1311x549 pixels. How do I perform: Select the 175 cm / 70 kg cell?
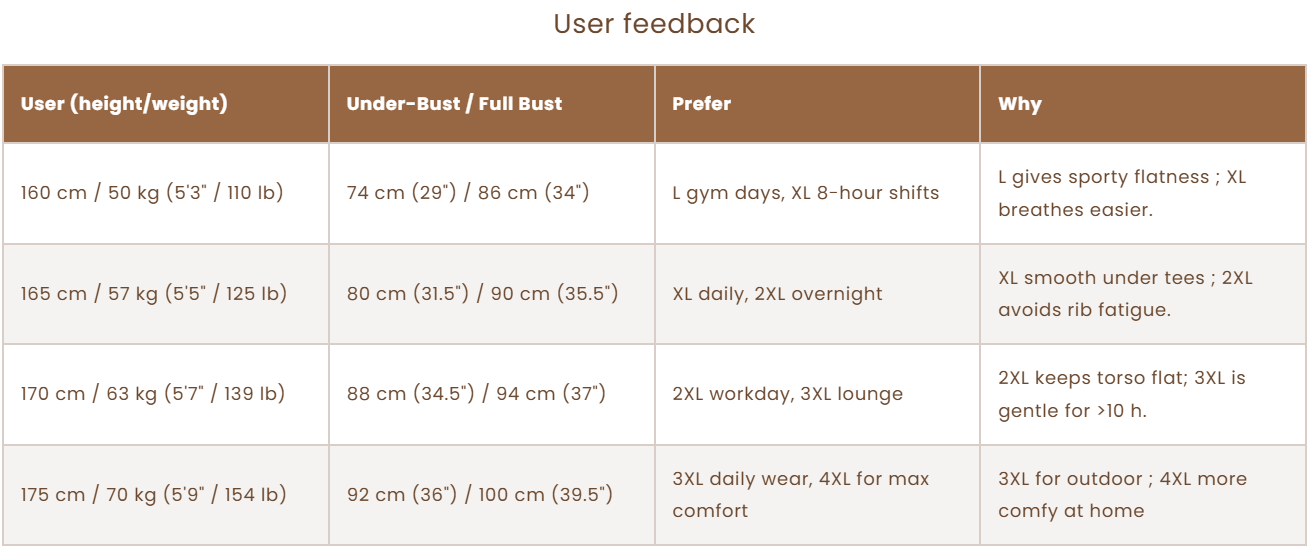pos(154,494)
